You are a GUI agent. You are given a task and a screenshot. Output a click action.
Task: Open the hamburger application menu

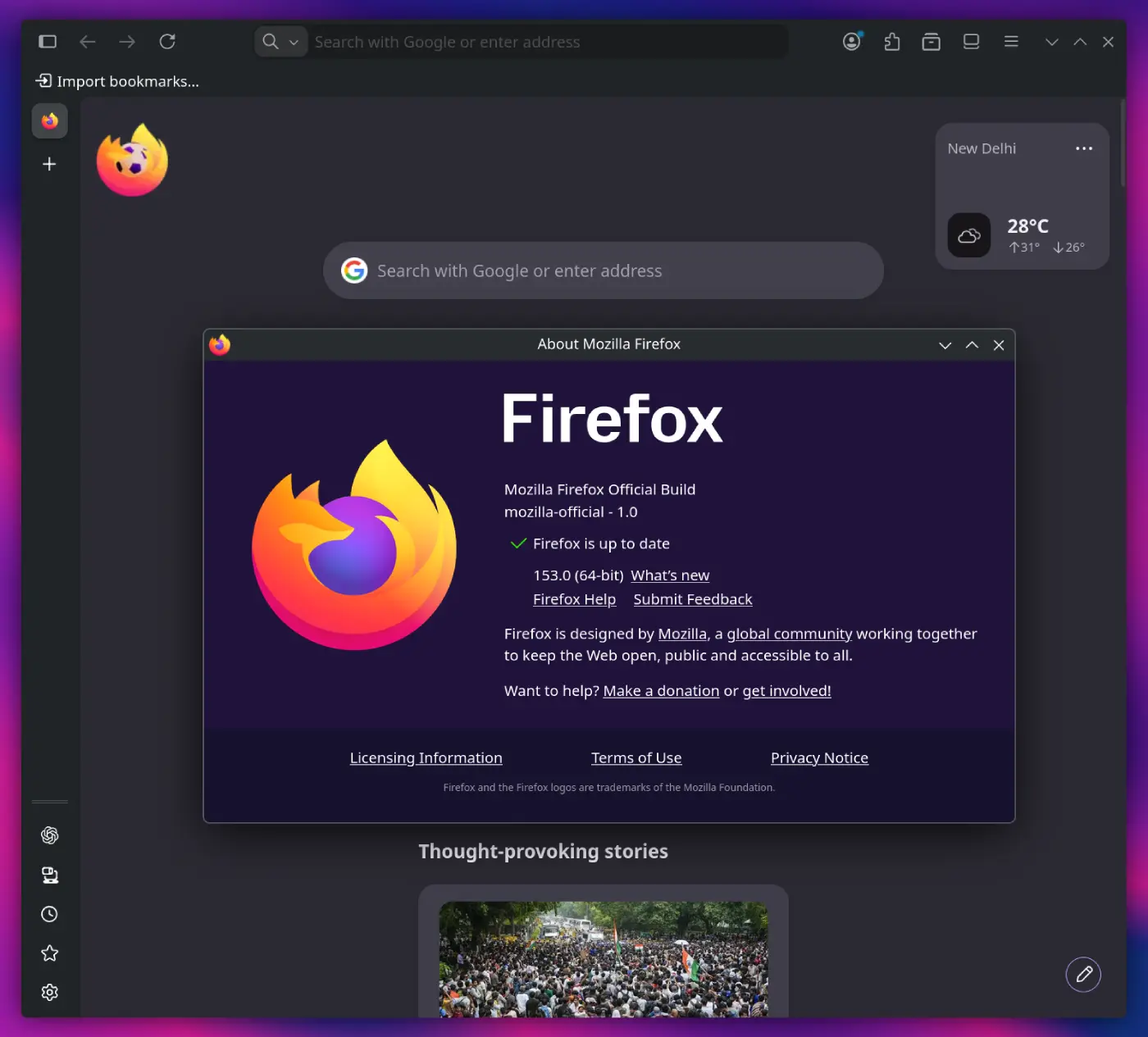(1011, 42)
